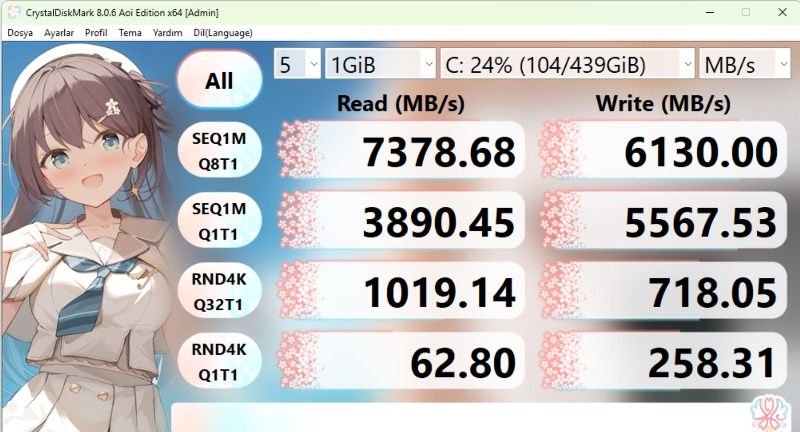Image resolution: width=800 pixels, height=432 pixels.
Task: Click the 3890.45 SEQ1M Q1T1 read result
Action: pos(401,221)
